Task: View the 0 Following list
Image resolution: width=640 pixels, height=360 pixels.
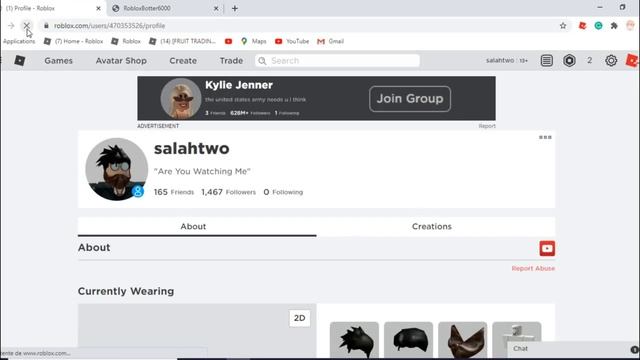Action: point(283,192)
